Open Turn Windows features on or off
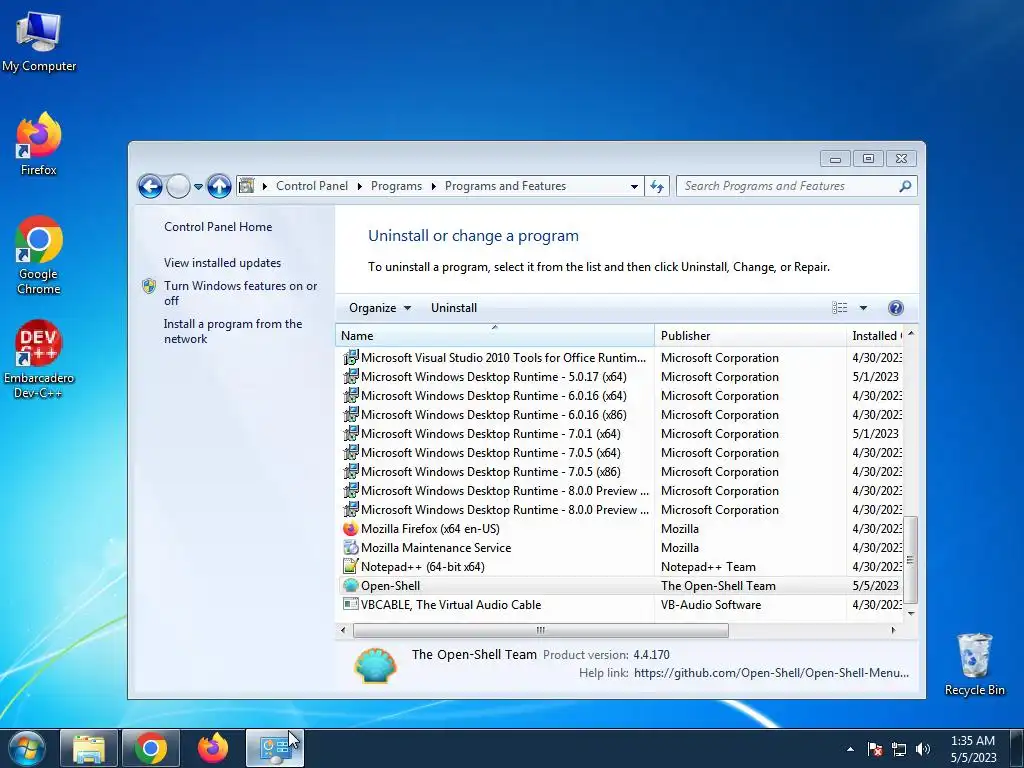 tap(240, 293)
